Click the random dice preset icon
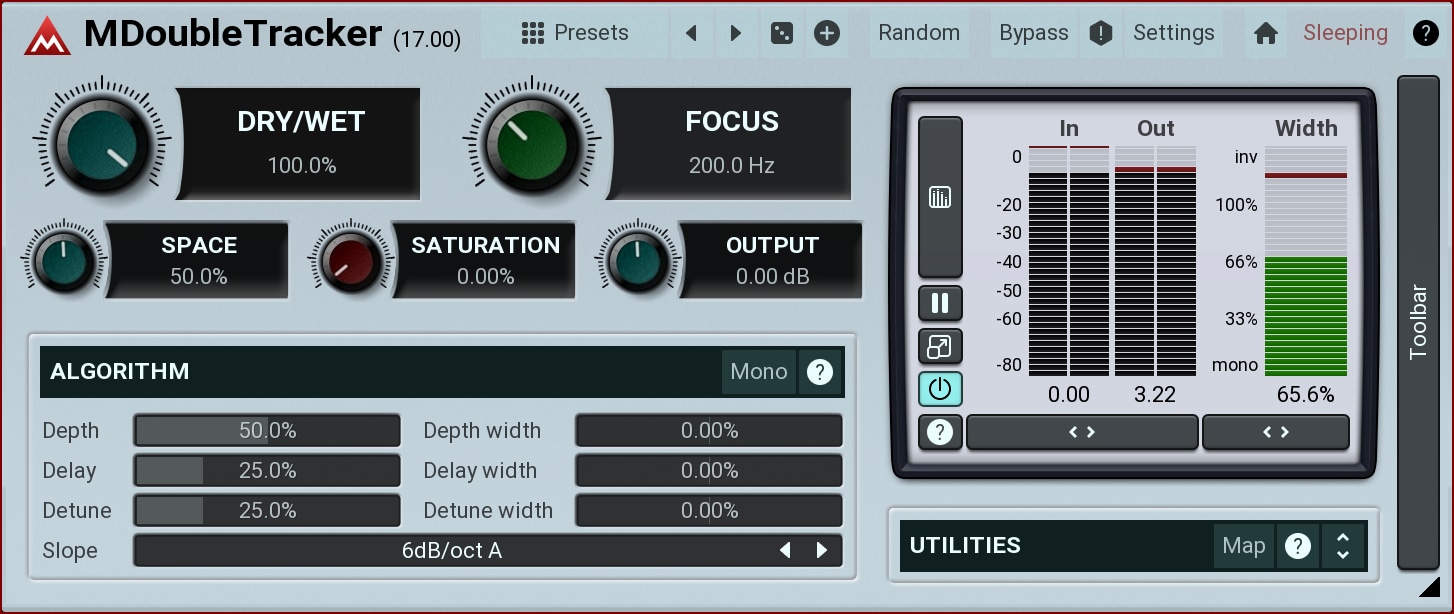This screenshot has height=614, width=1454. pos(782,33)
